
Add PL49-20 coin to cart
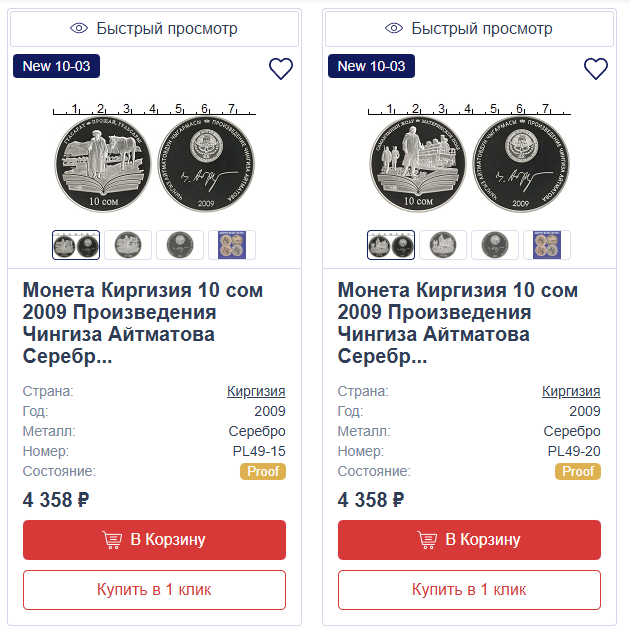469,540
